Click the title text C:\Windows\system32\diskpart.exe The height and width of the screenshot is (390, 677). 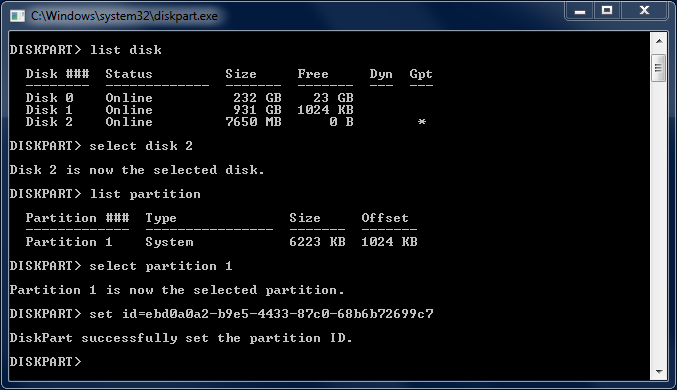pyautogui.click(x=124, y=16)
